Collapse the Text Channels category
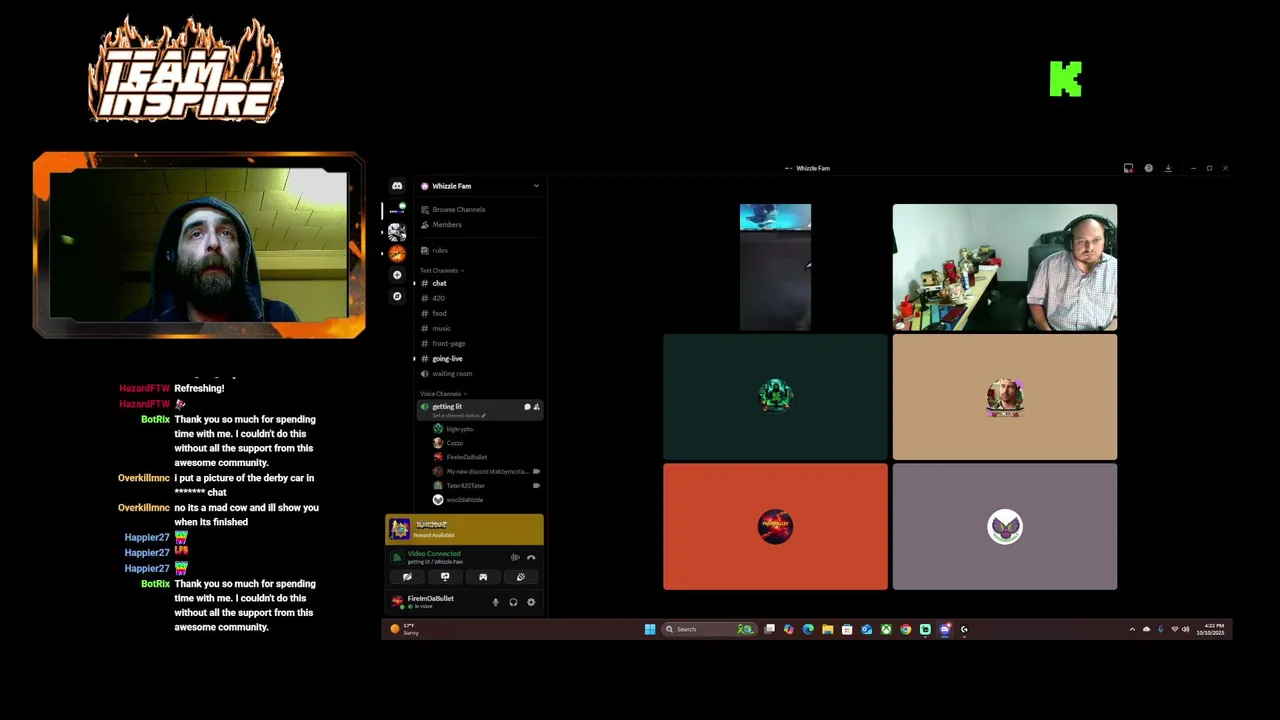 point(441,270)
